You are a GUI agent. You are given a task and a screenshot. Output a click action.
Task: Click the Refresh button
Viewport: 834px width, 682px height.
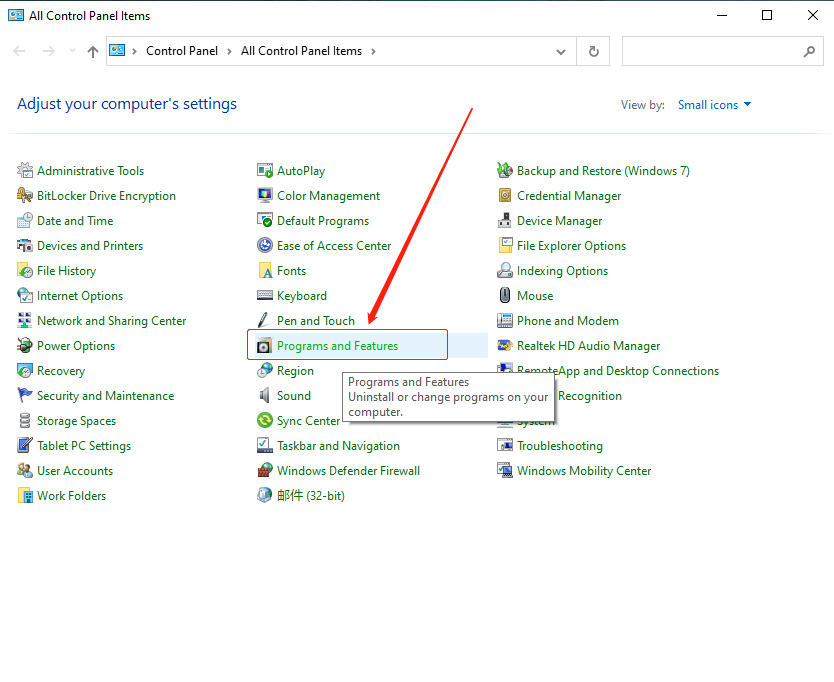[x=594, y=52]
